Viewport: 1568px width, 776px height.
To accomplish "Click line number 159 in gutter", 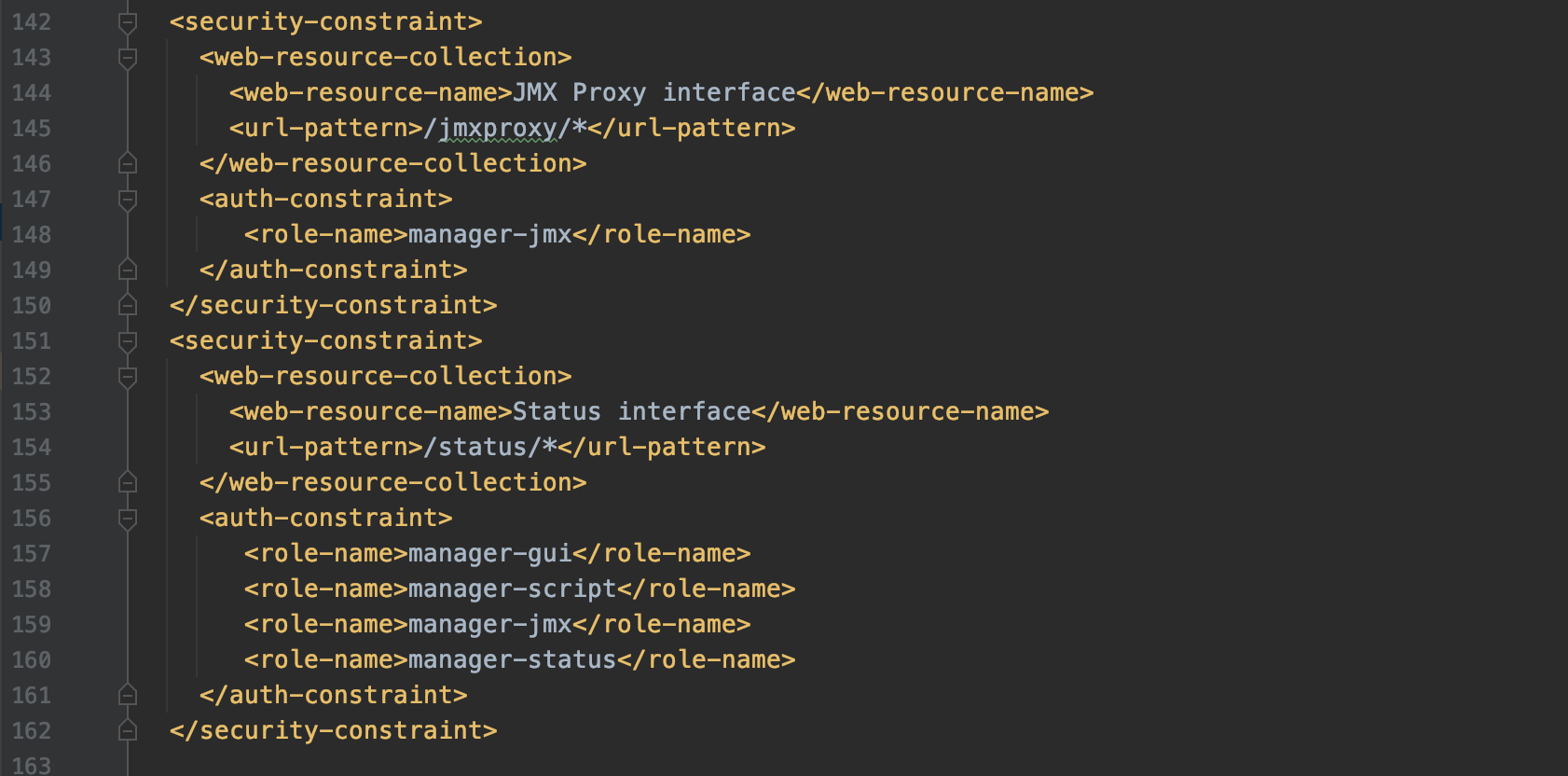I will pyautogui.click(x=32, y=624).
